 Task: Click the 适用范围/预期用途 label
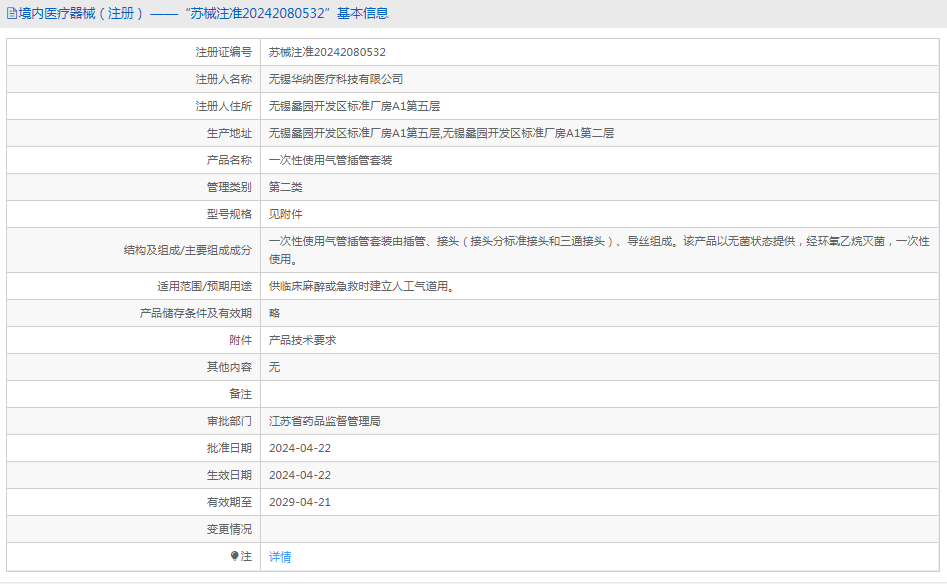(205, 286)
